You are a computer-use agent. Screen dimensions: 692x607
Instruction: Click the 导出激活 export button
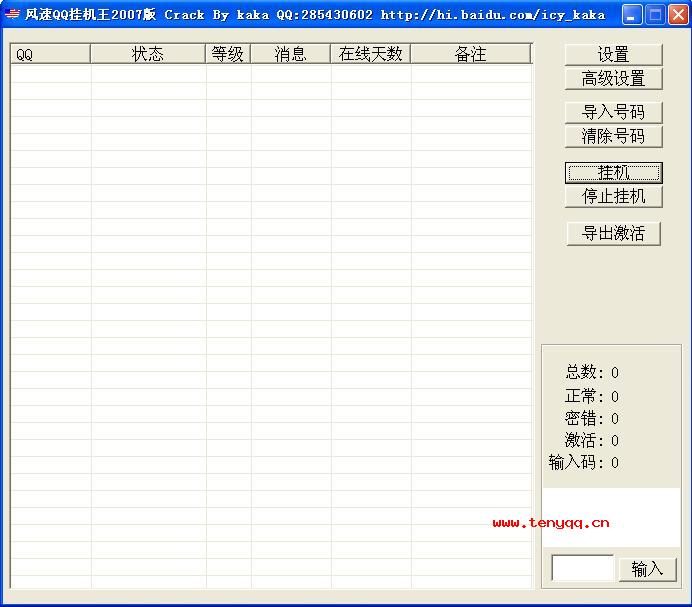click(613, 233)
